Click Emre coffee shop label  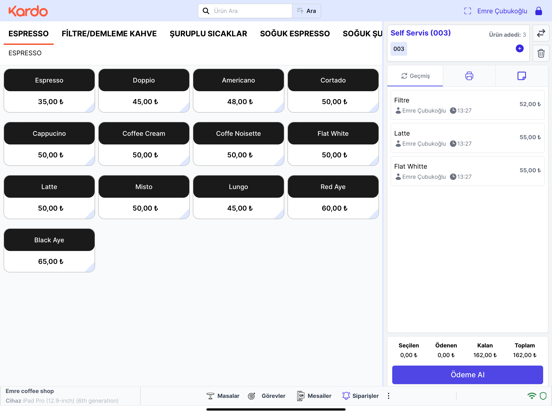pos(30,391)
